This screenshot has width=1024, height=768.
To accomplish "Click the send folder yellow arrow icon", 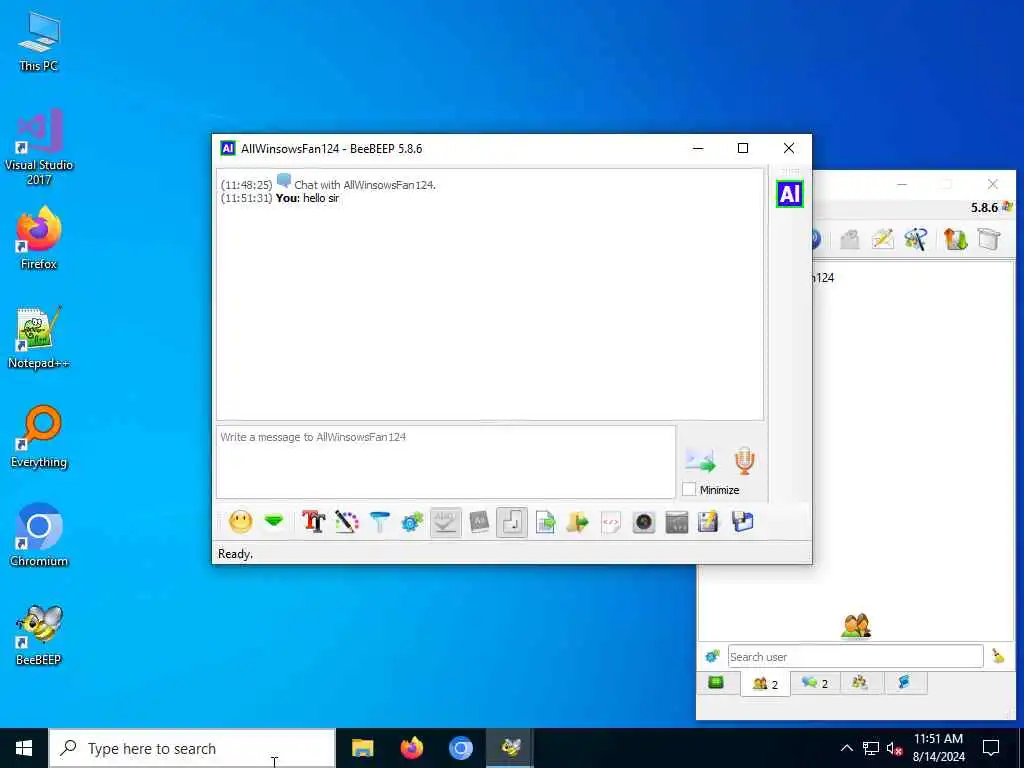I will click(578, 522).
